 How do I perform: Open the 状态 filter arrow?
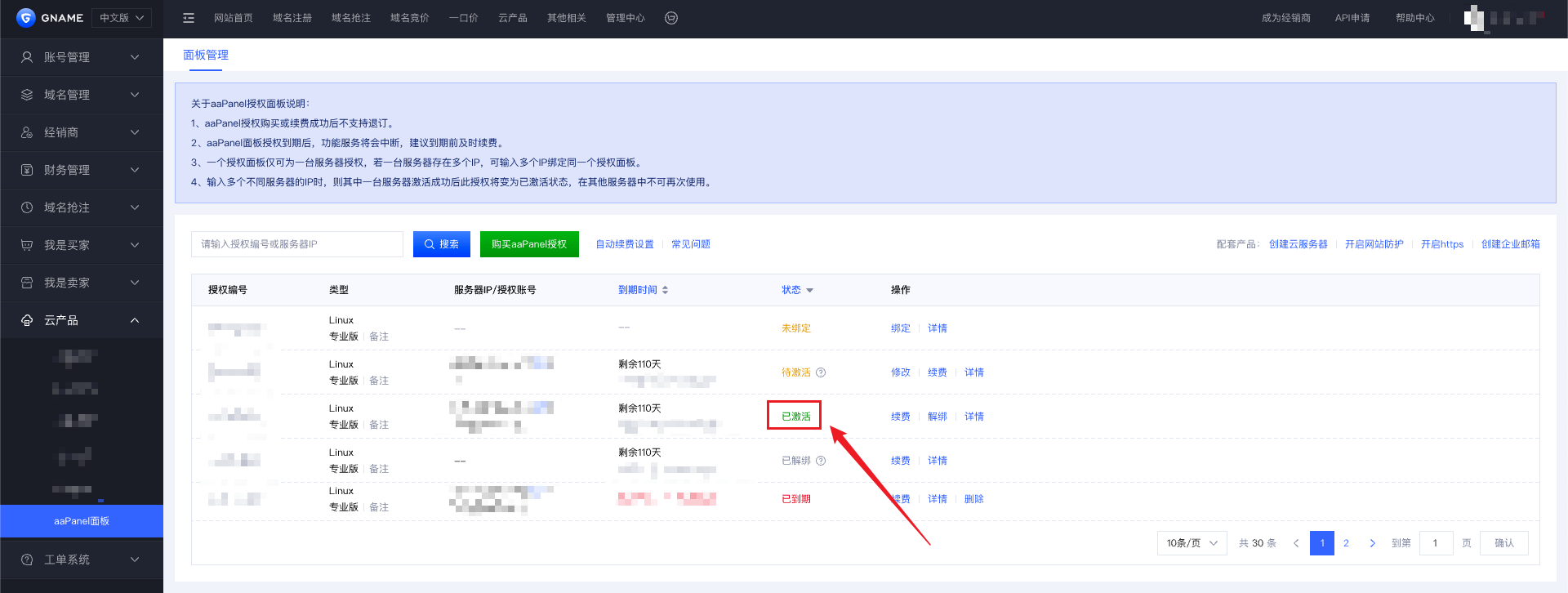pos(809,291)
